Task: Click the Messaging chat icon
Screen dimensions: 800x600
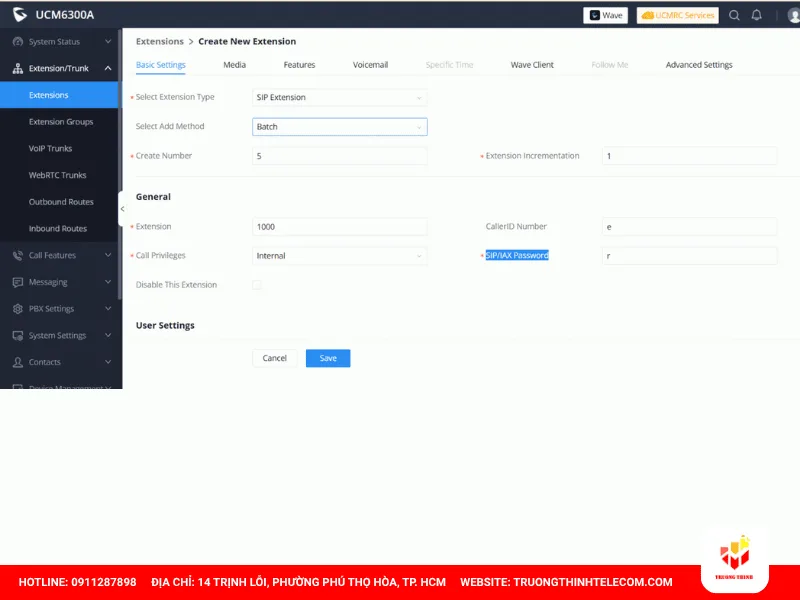Action: [18, 282]
